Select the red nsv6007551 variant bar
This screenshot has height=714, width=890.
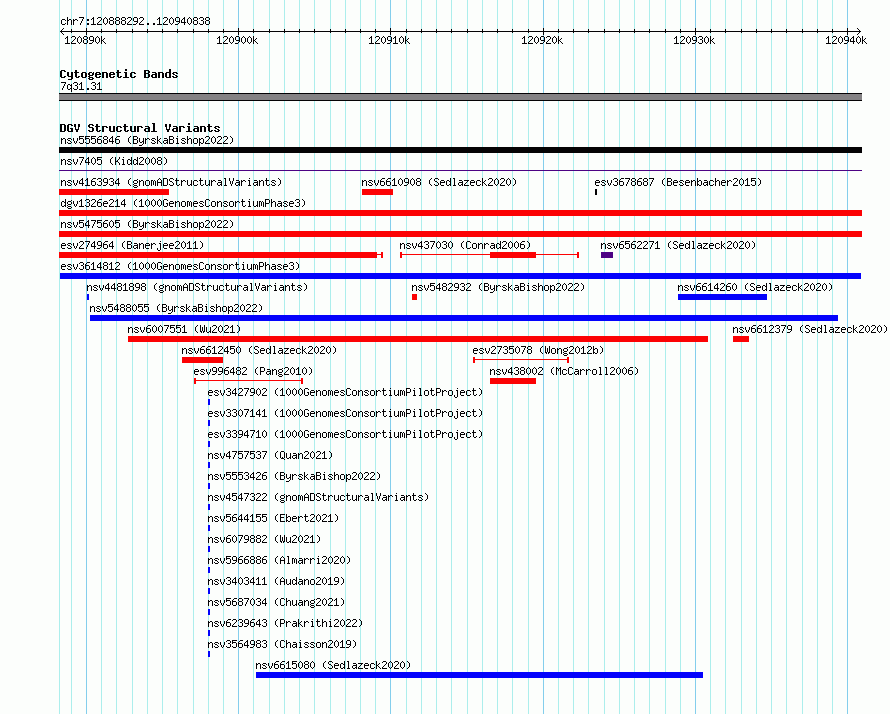tap(418, 339)
